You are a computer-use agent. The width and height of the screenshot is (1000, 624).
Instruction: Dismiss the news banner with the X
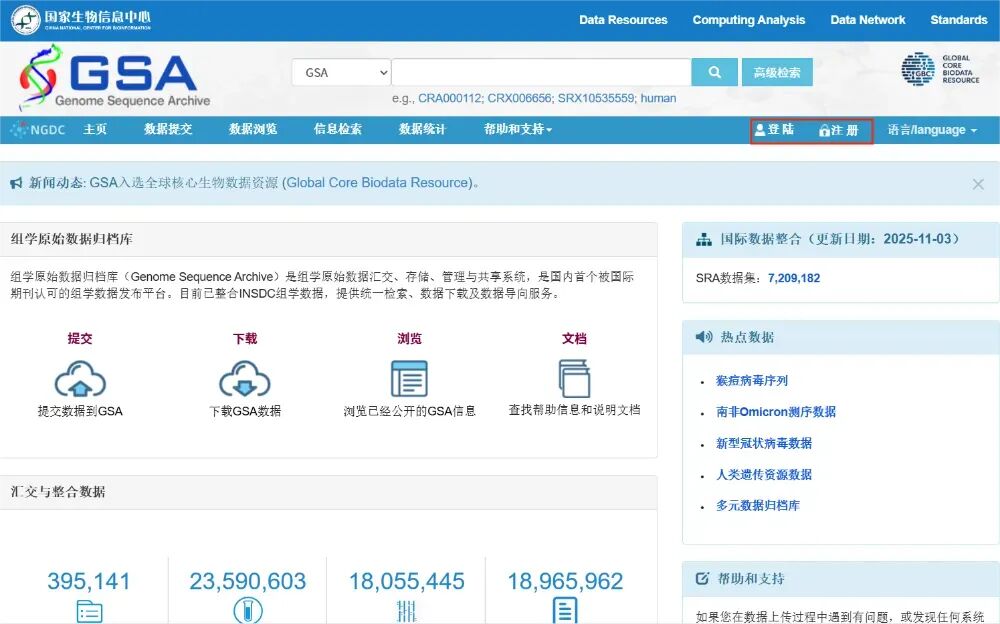[978, 184]
